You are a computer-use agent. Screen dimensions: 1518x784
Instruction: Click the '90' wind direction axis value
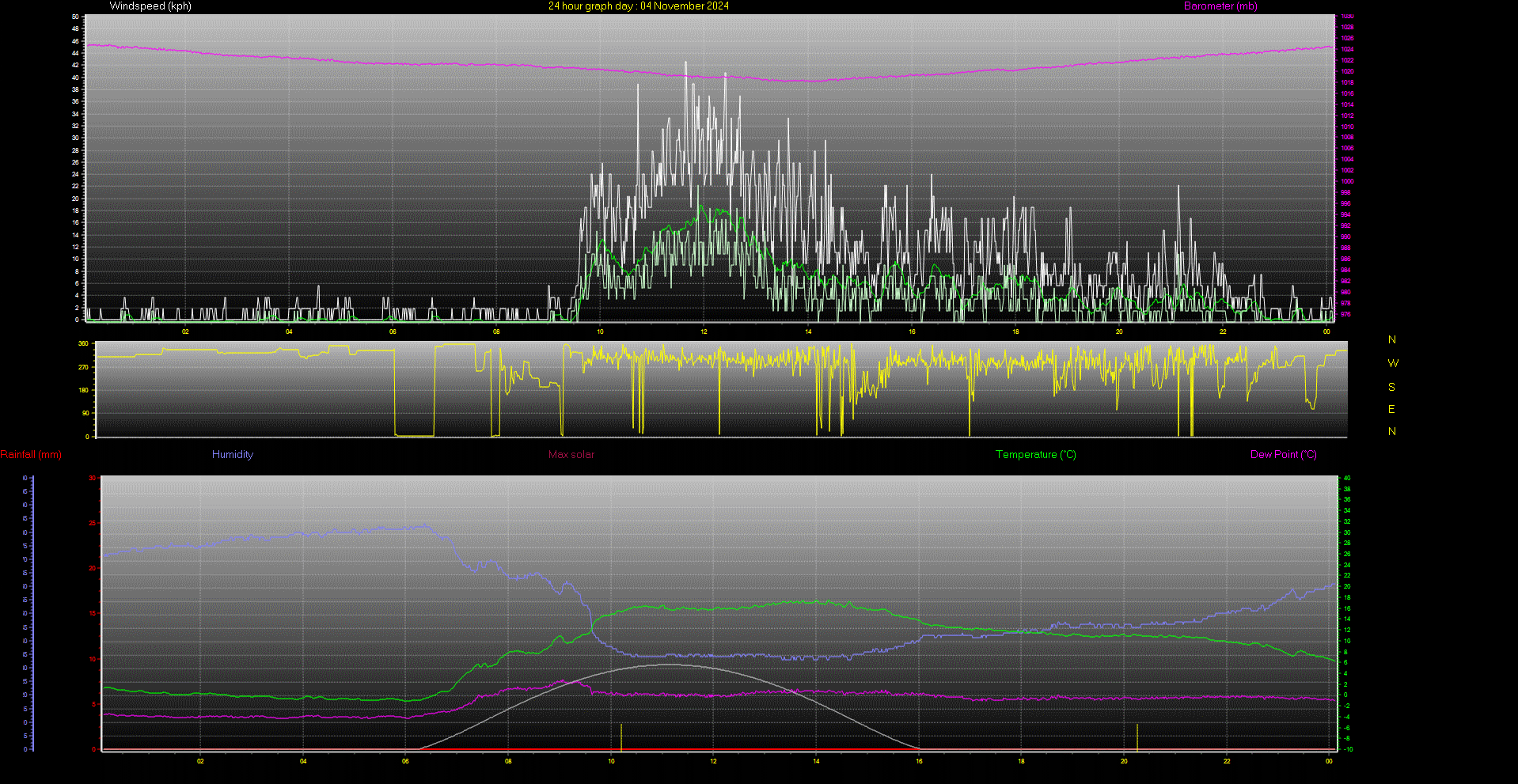tap(85, 413)
